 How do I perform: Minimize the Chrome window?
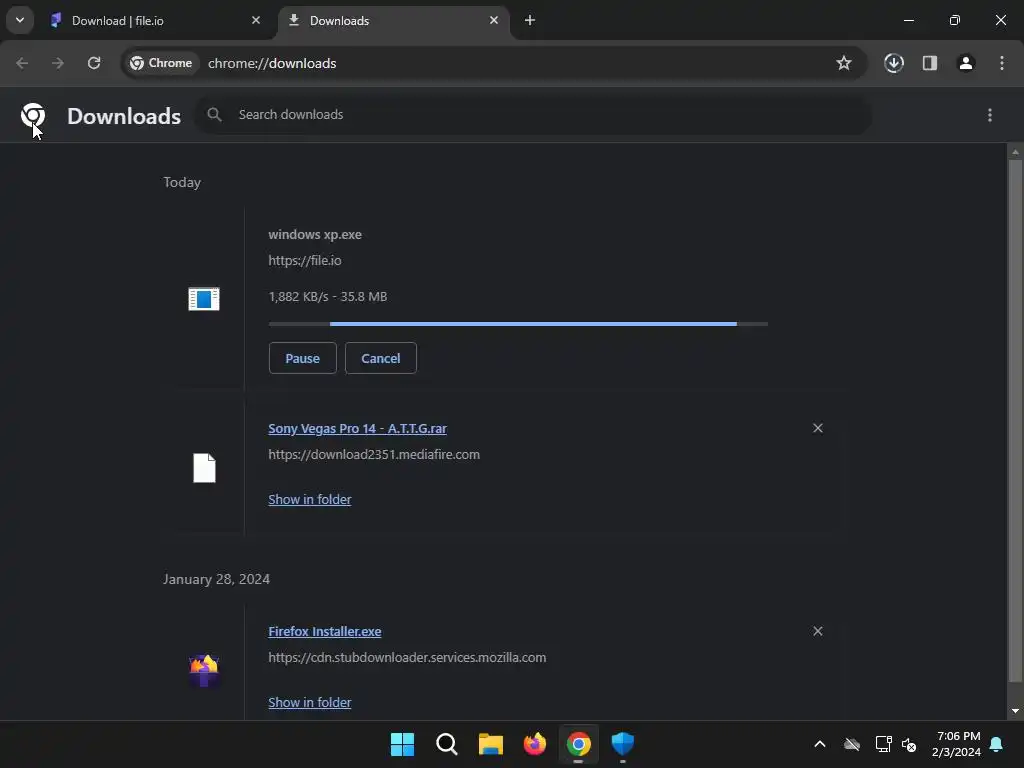pos(908,20)
